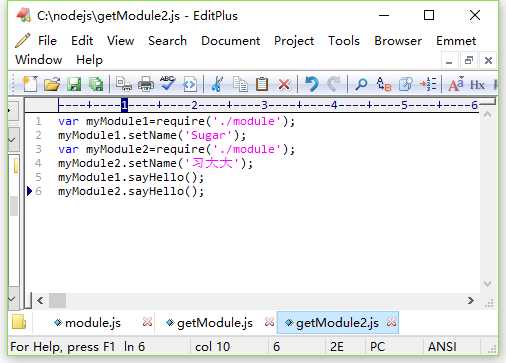Close the inner document window
The height and width of the screenshot is (363, 506).
pyautogui.click(x=488, y=61)
